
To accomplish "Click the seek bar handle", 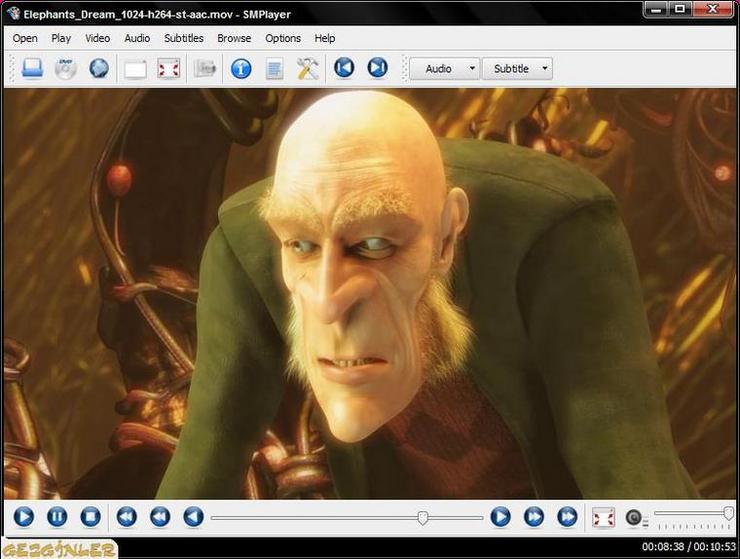I will [423, 518].
